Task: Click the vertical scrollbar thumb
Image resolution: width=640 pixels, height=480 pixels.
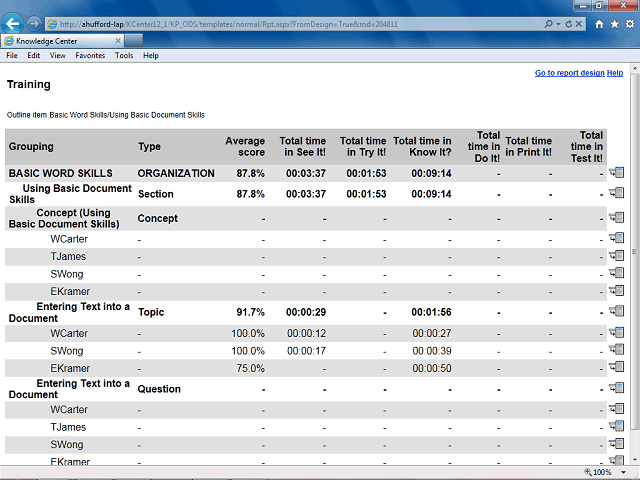Action: [x=634, y=251]
